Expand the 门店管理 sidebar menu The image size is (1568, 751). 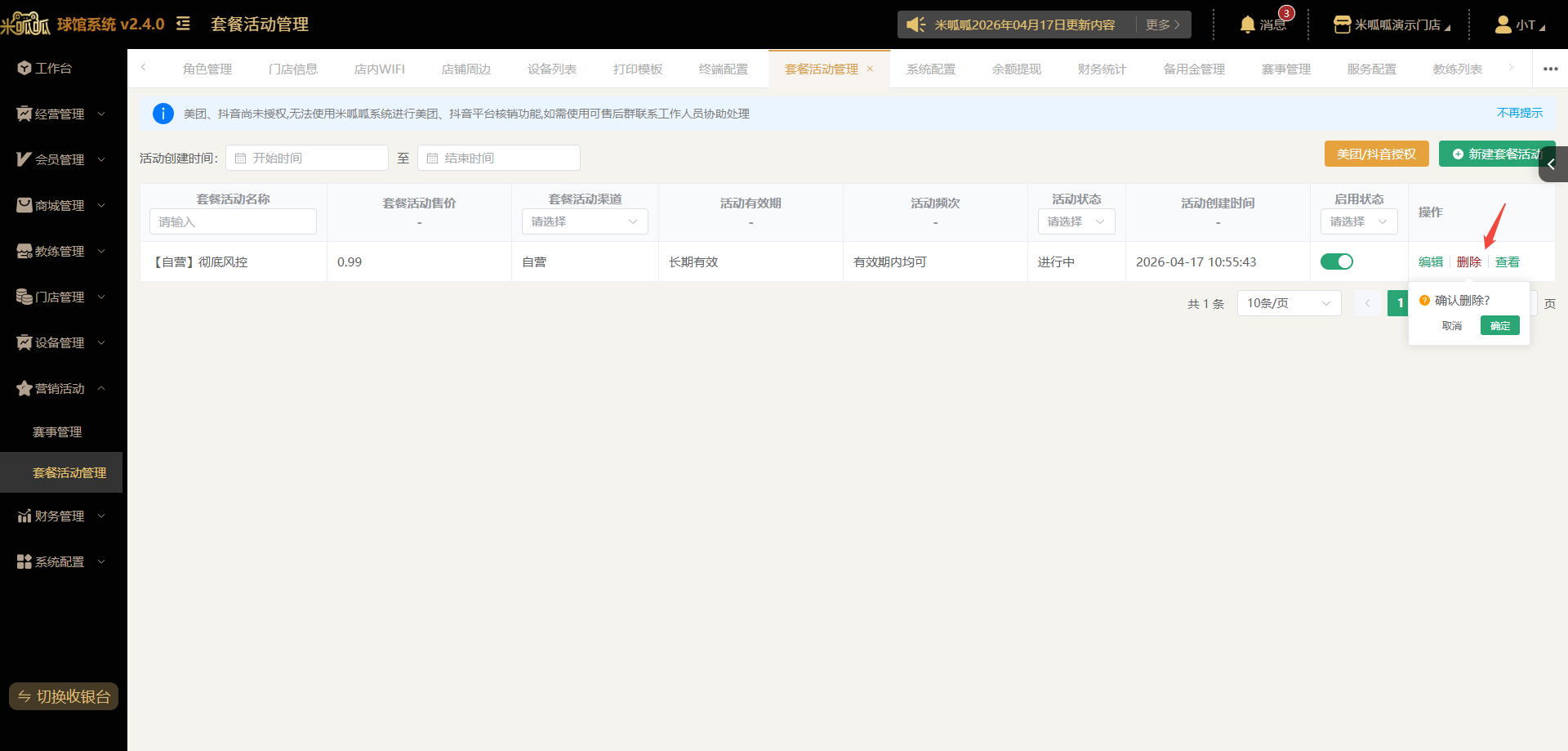61,297
